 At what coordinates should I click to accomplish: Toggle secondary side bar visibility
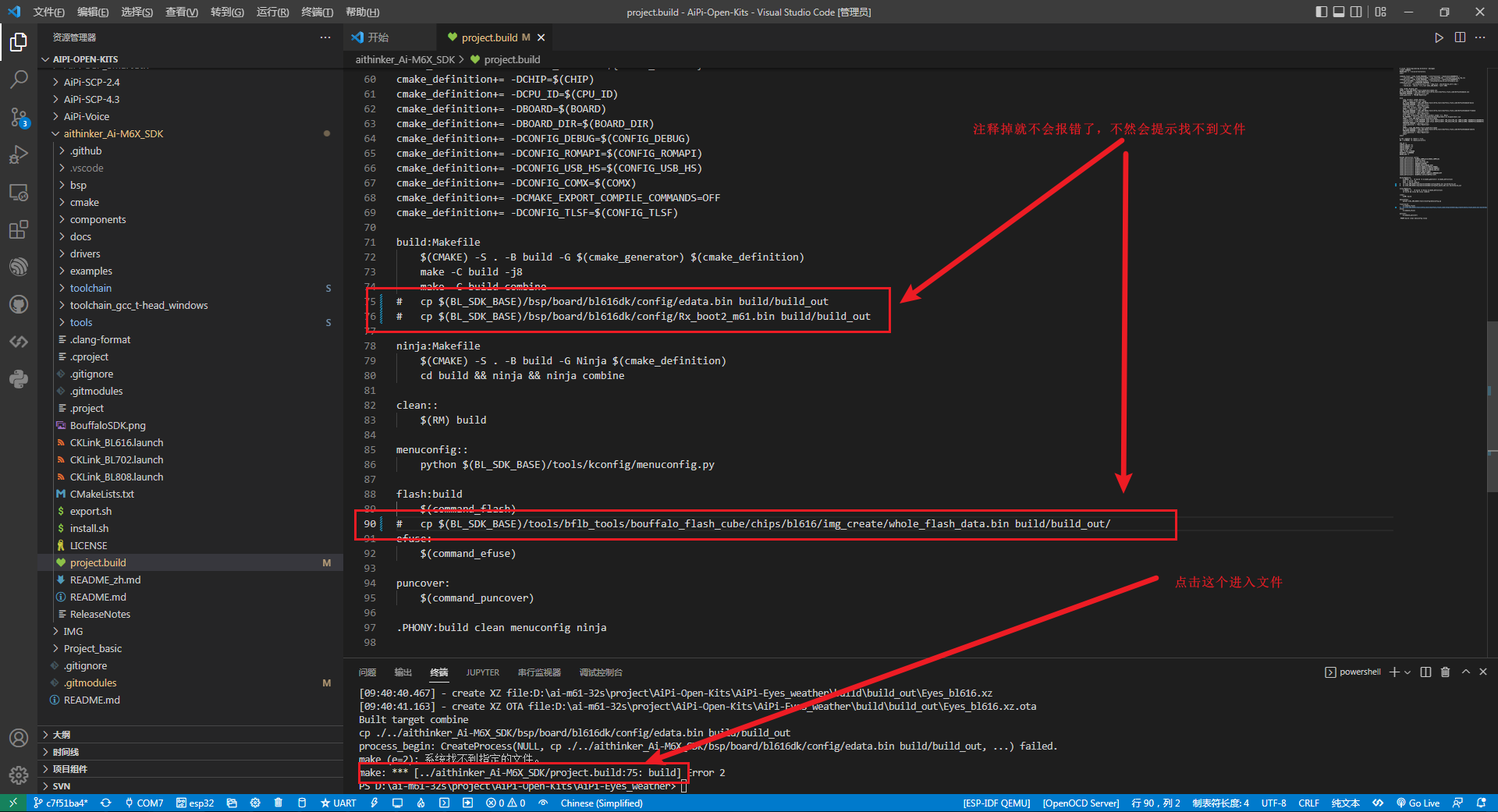[x=1357, y=12]
